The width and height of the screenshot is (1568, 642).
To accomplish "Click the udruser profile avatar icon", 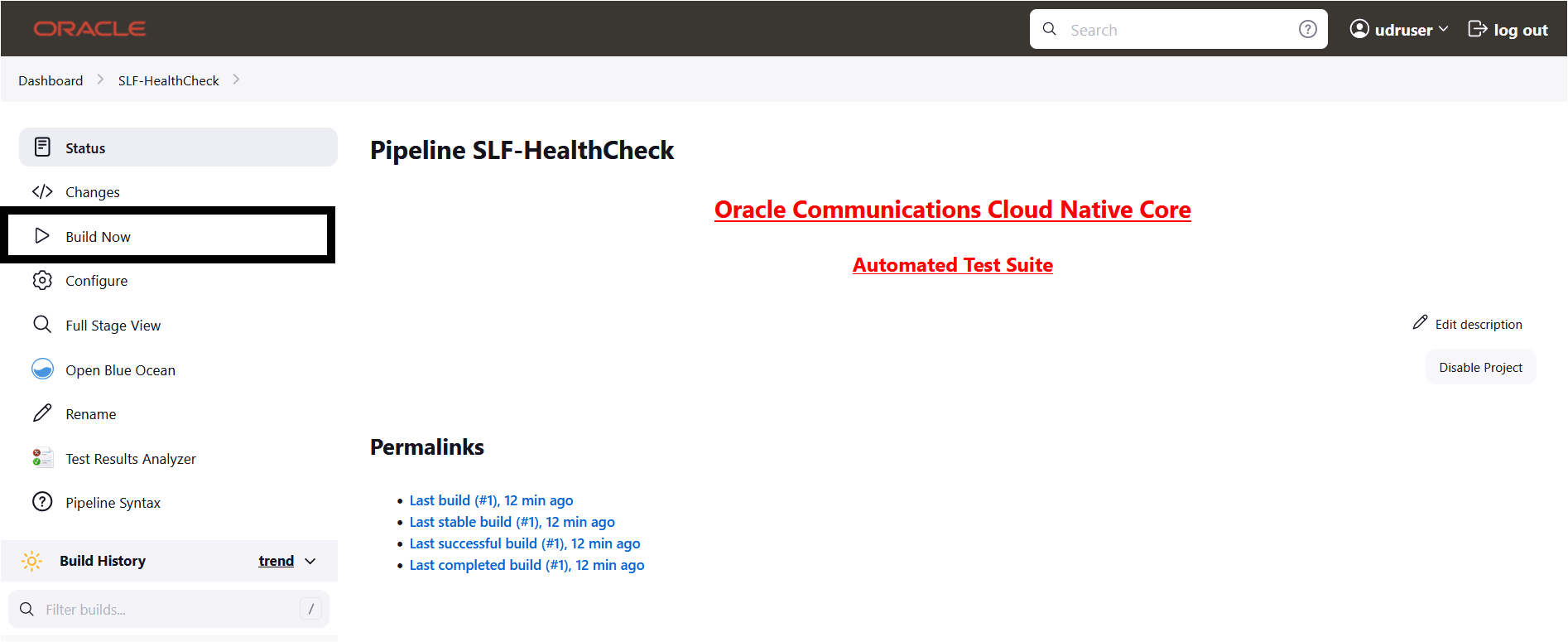I will (1359, 29).
